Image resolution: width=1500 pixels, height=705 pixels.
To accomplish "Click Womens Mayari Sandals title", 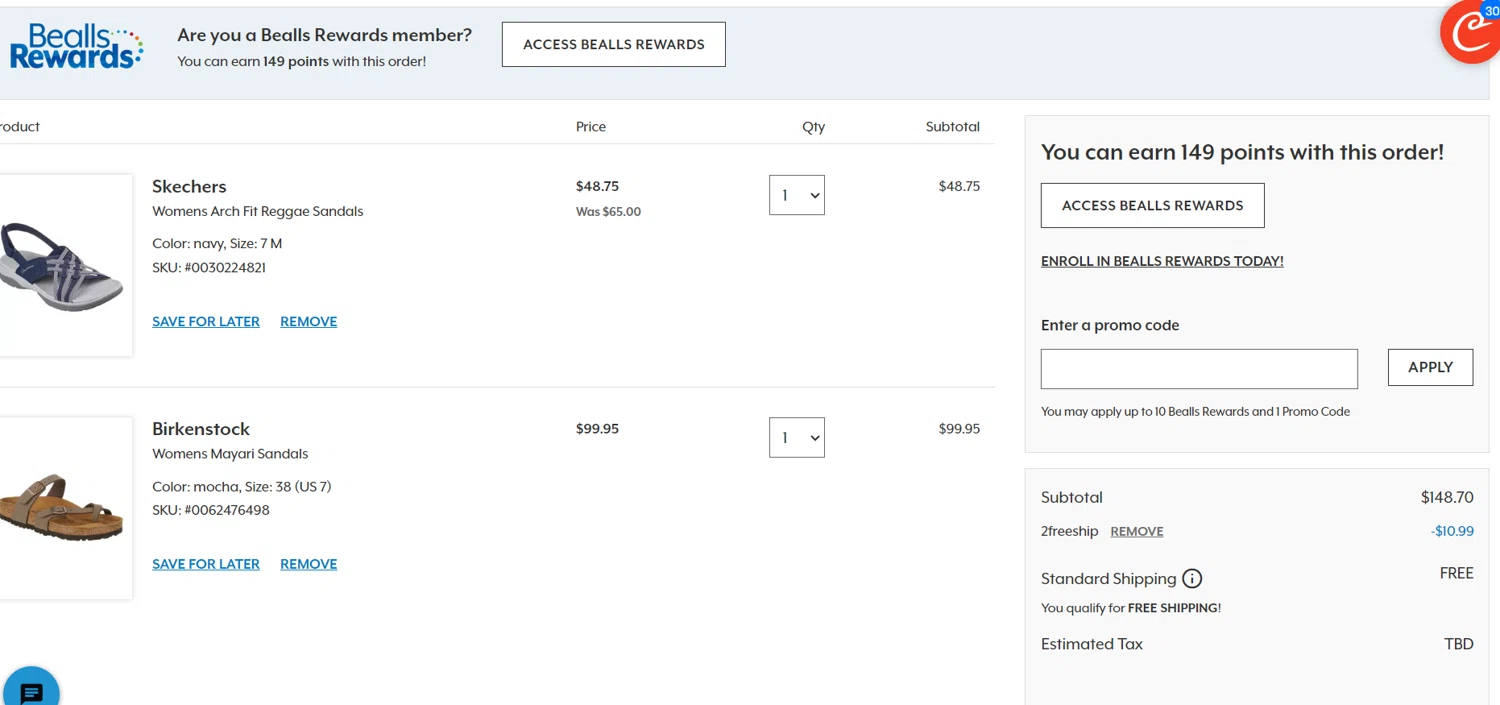I will [x=230, y=454].
